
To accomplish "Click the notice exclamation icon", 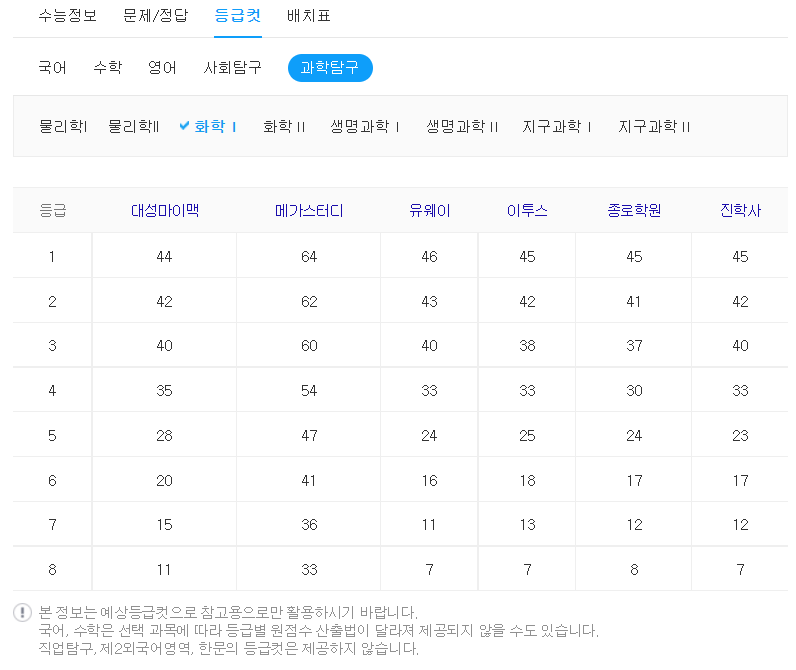I will [x=22, y=613].
